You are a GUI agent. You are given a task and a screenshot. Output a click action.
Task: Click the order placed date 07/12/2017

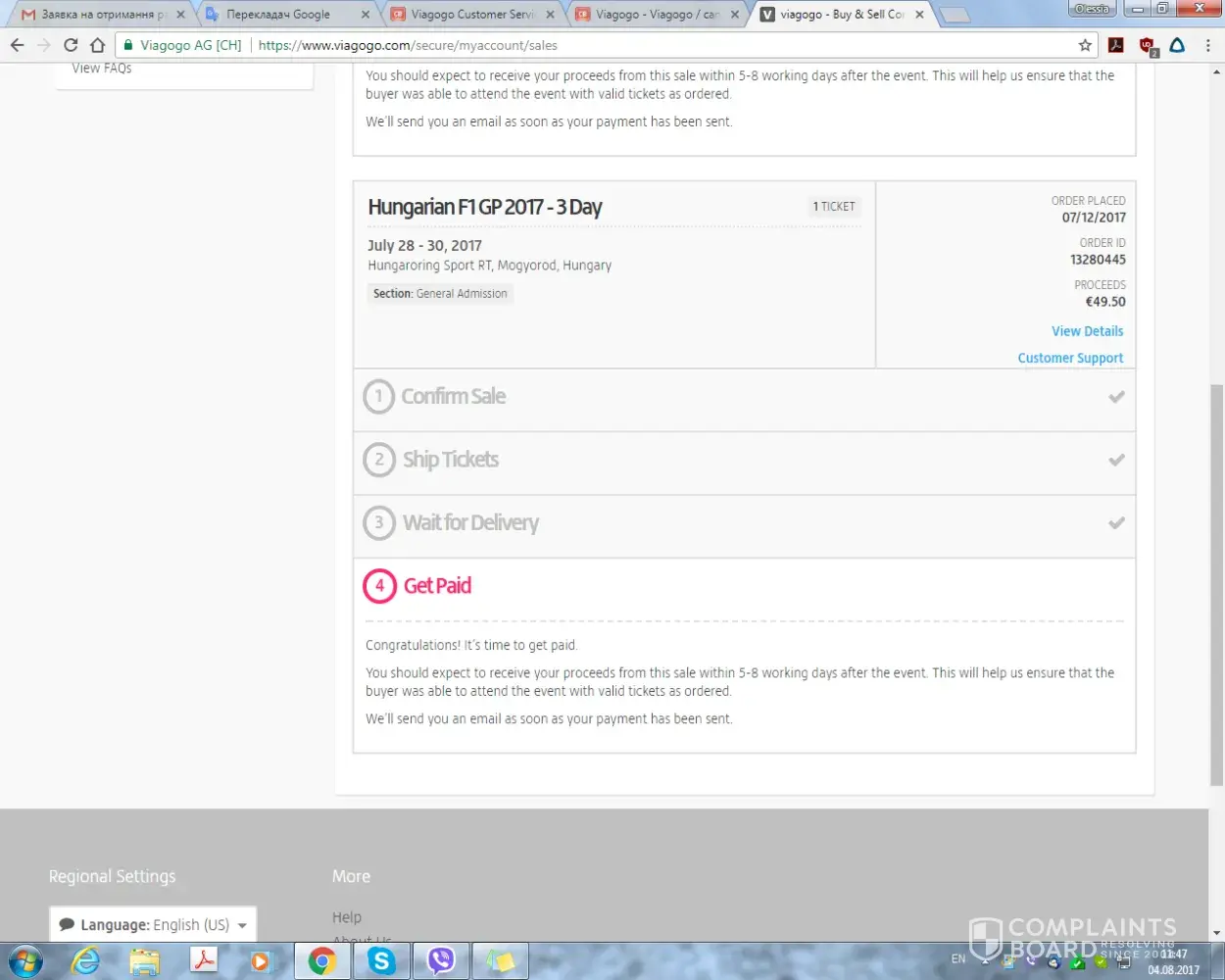[1094, 218]
